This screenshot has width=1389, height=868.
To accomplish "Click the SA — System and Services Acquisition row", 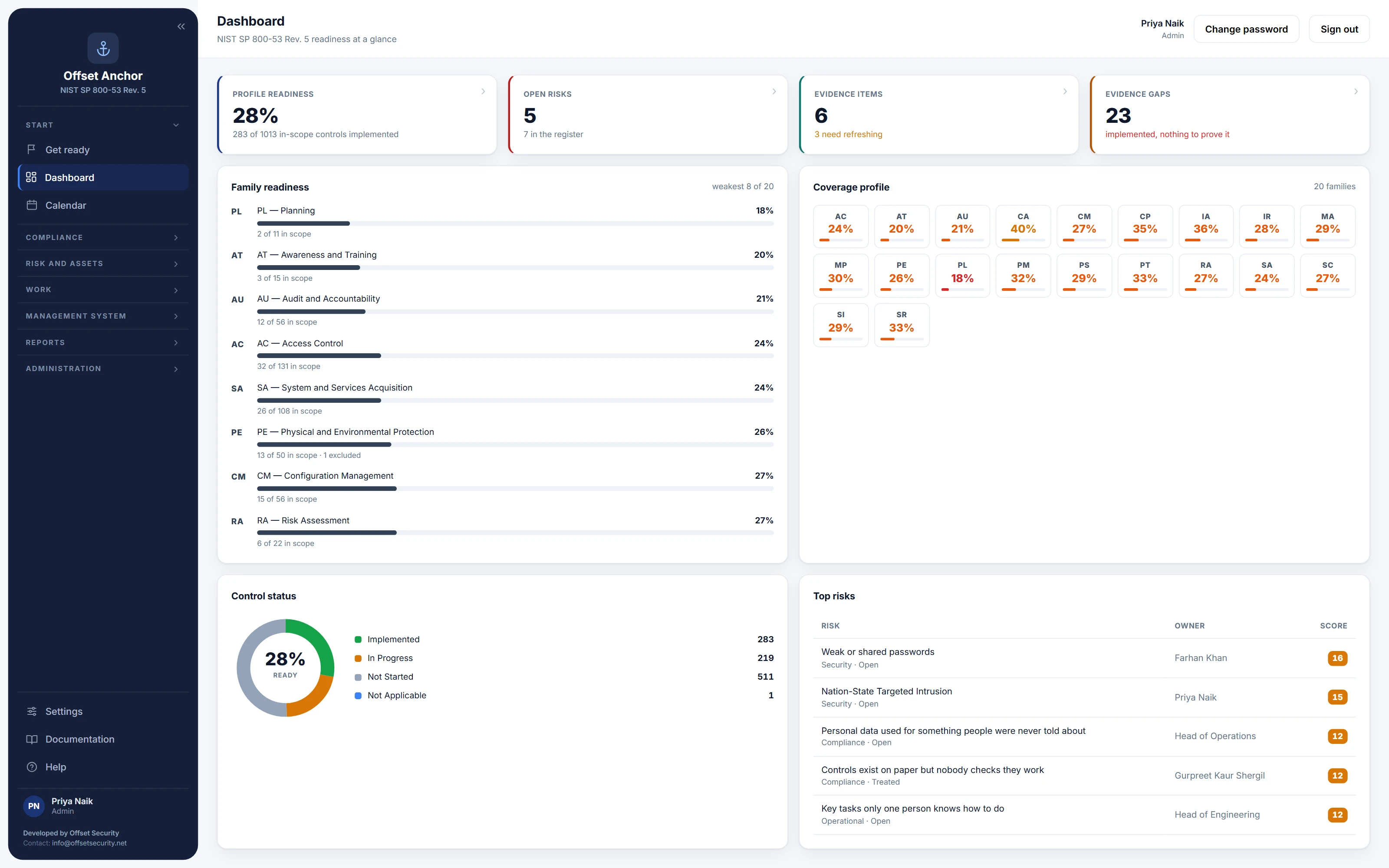I will coord(502,399).
